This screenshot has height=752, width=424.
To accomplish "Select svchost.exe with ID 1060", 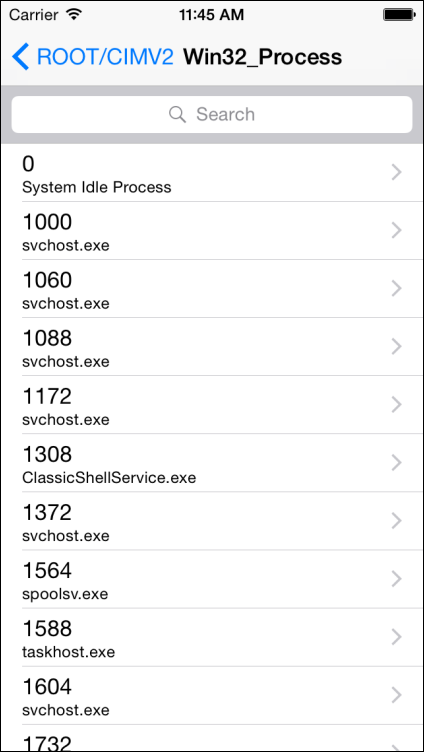I will [x=212, y=289].
